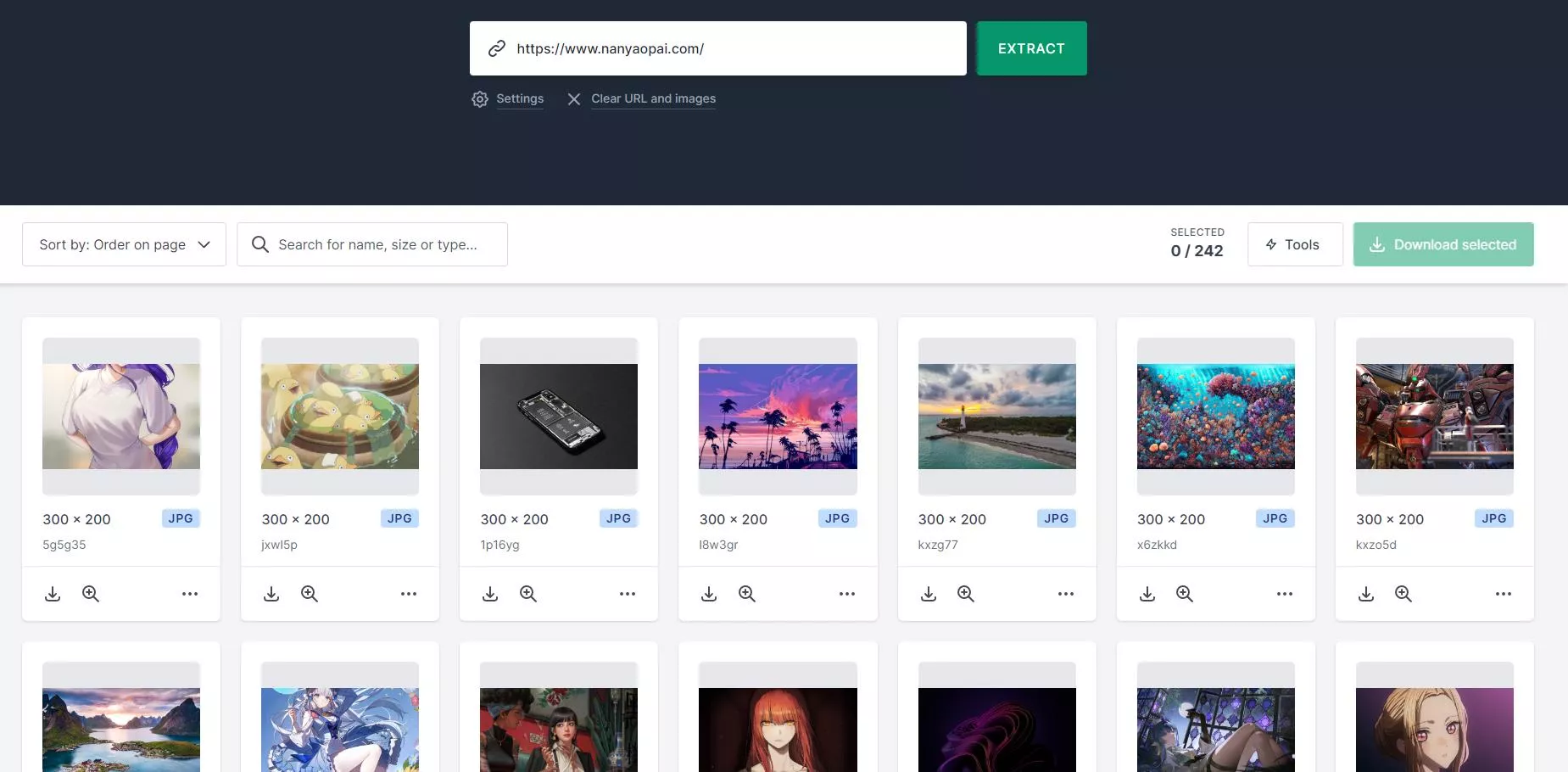Screen dimensions: 1568x772
Task: Open the Settings link
Action: [520, 98]
